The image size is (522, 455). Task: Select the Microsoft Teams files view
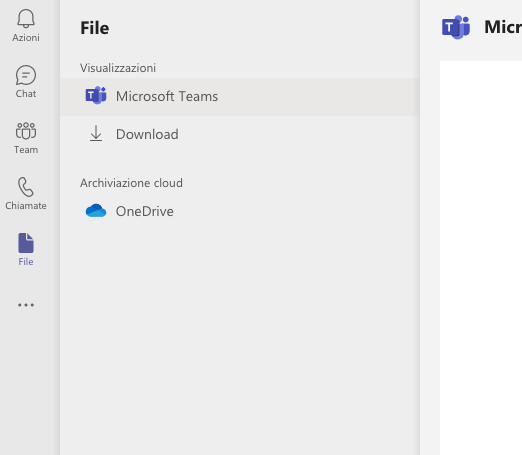[x=240, y=97]
